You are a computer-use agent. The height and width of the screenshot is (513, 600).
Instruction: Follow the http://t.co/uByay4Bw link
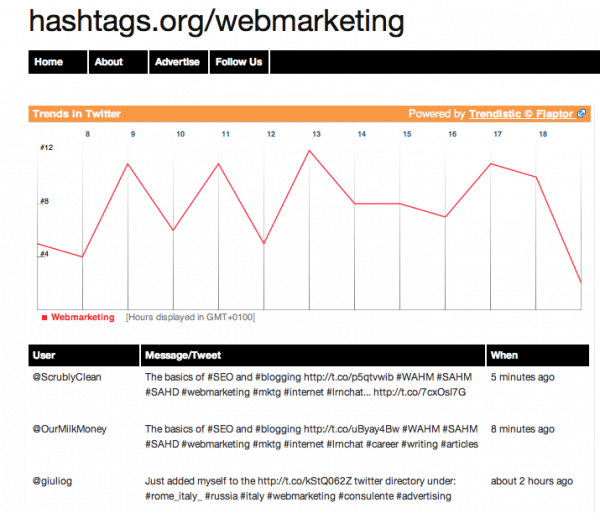coord(352,429)
